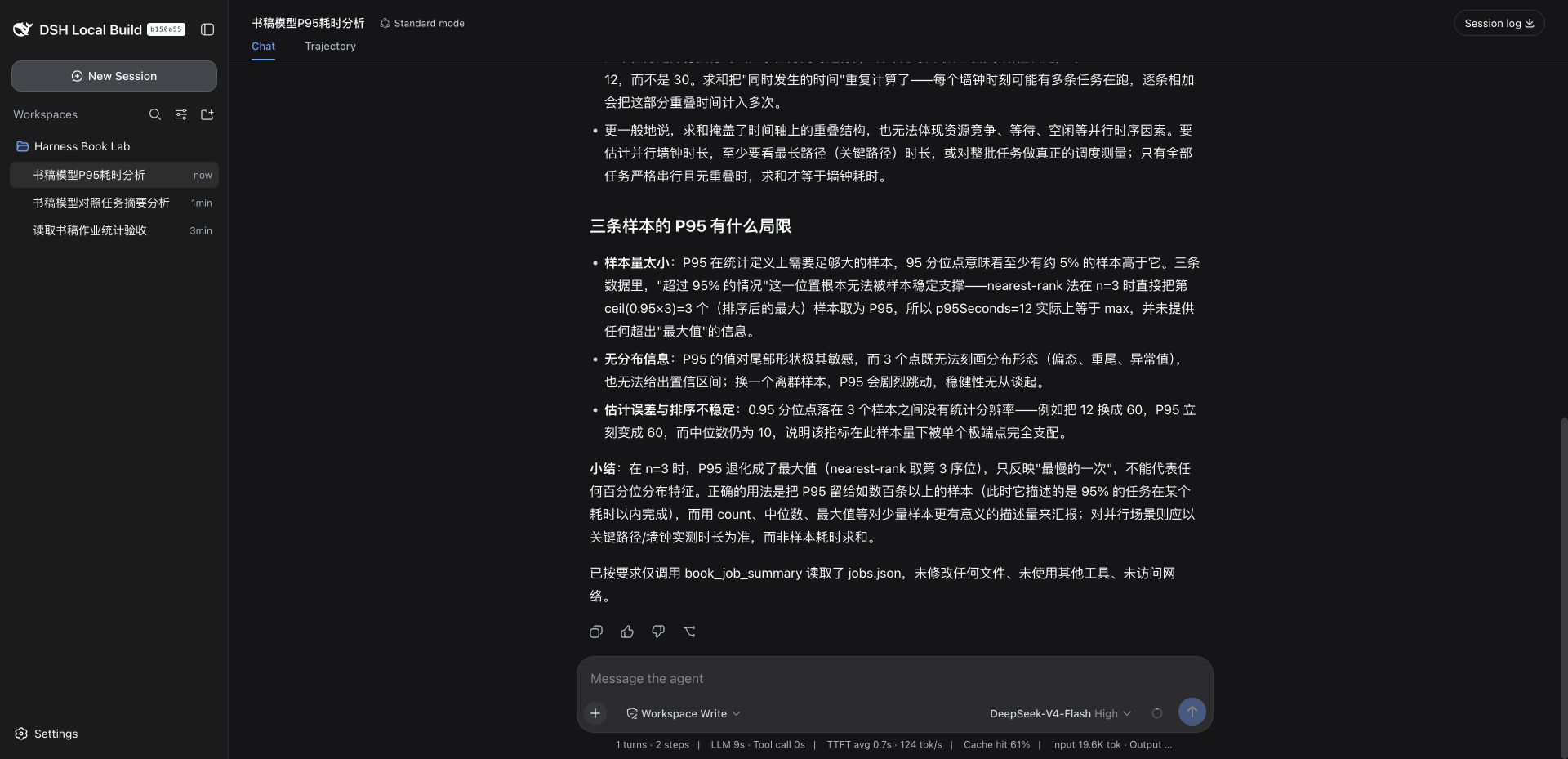Focus the Message the agent input

[894, 679]
